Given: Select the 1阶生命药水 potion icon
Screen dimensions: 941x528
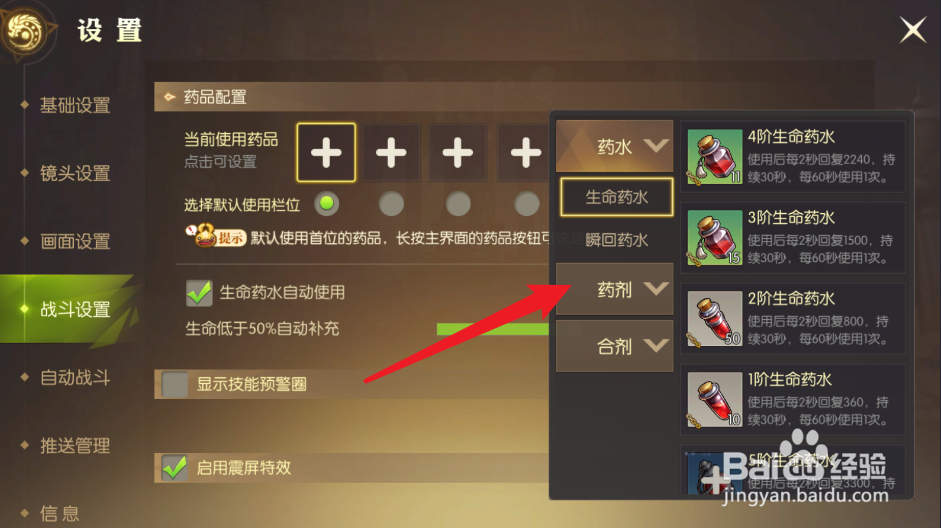Looking at the screenshot, I should (x=715, y=400).
